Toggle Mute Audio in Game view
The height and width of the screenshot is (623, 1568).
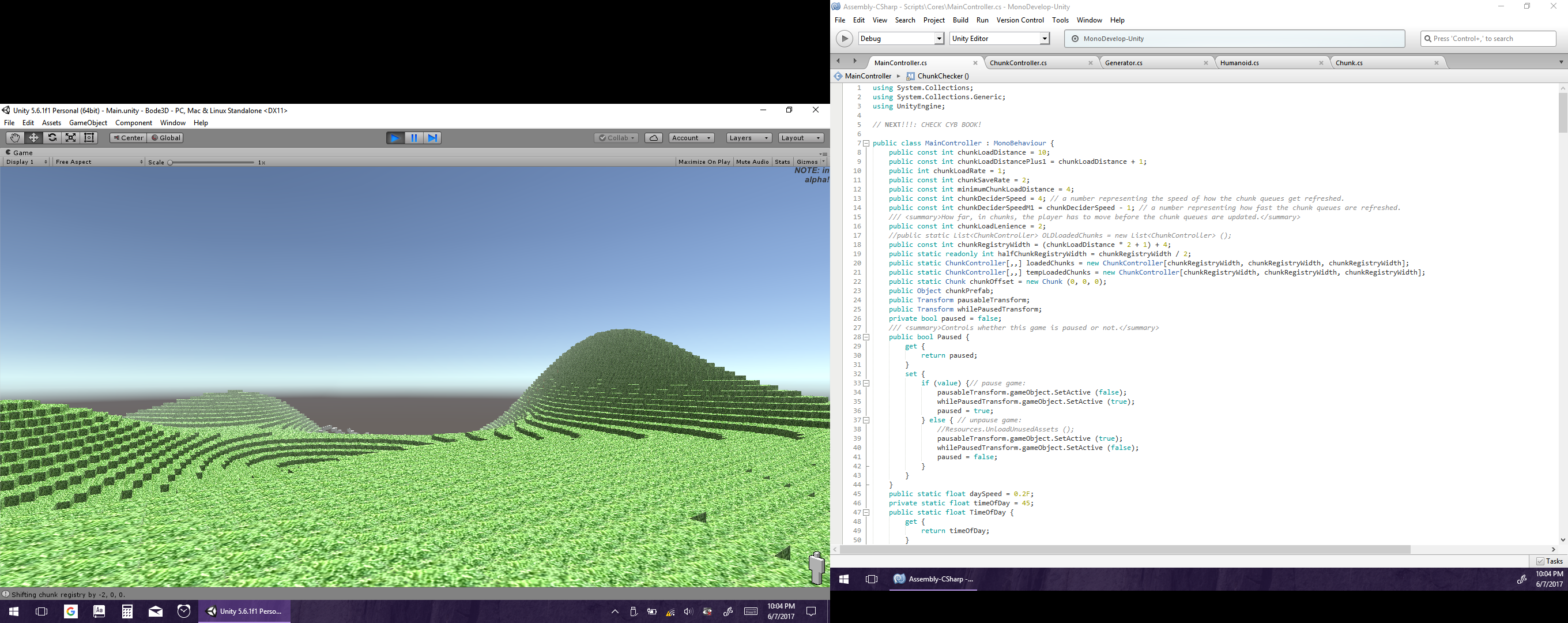coord(752,162)
